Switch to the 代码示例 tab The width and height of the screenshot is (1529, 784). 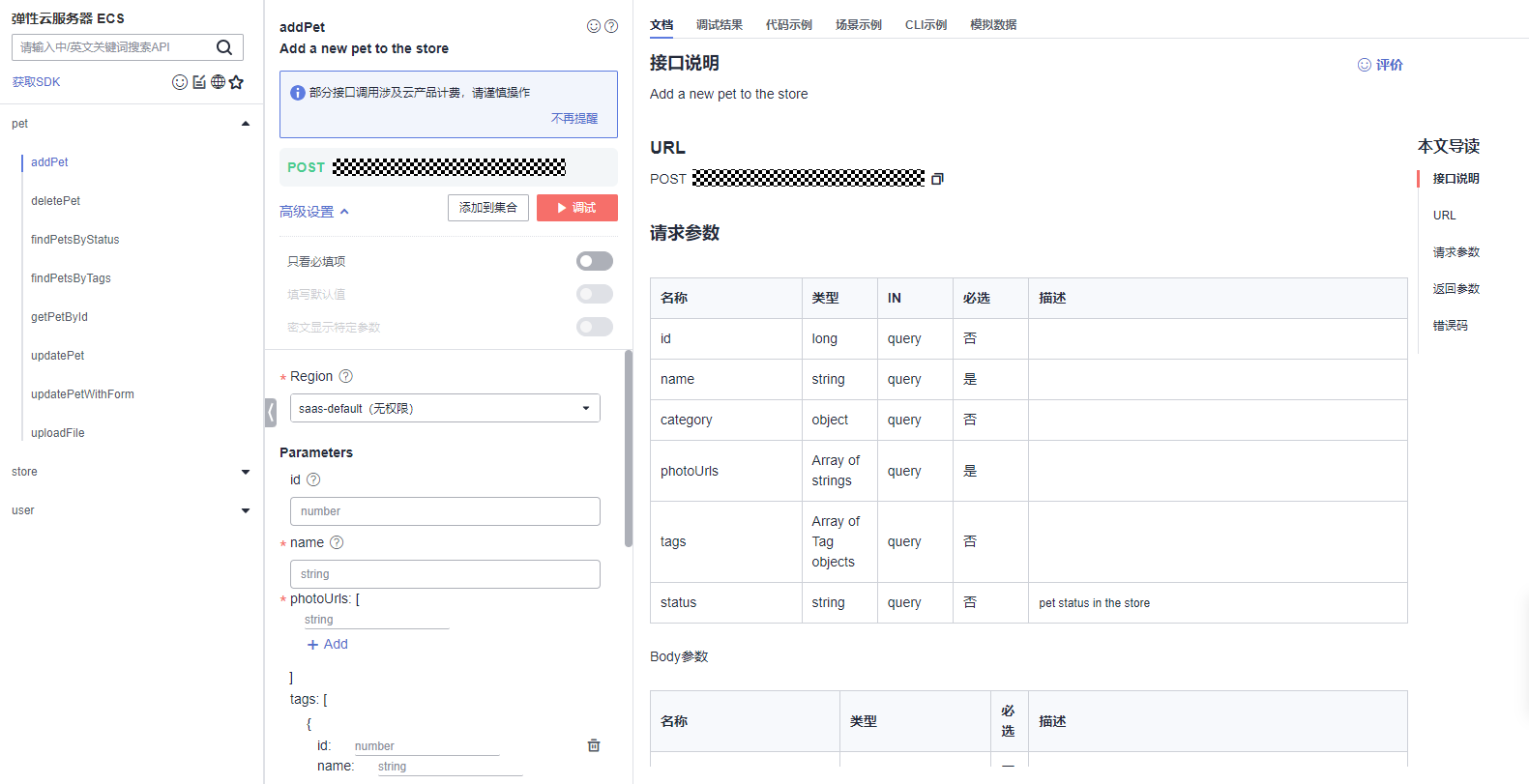click(789, 25)
